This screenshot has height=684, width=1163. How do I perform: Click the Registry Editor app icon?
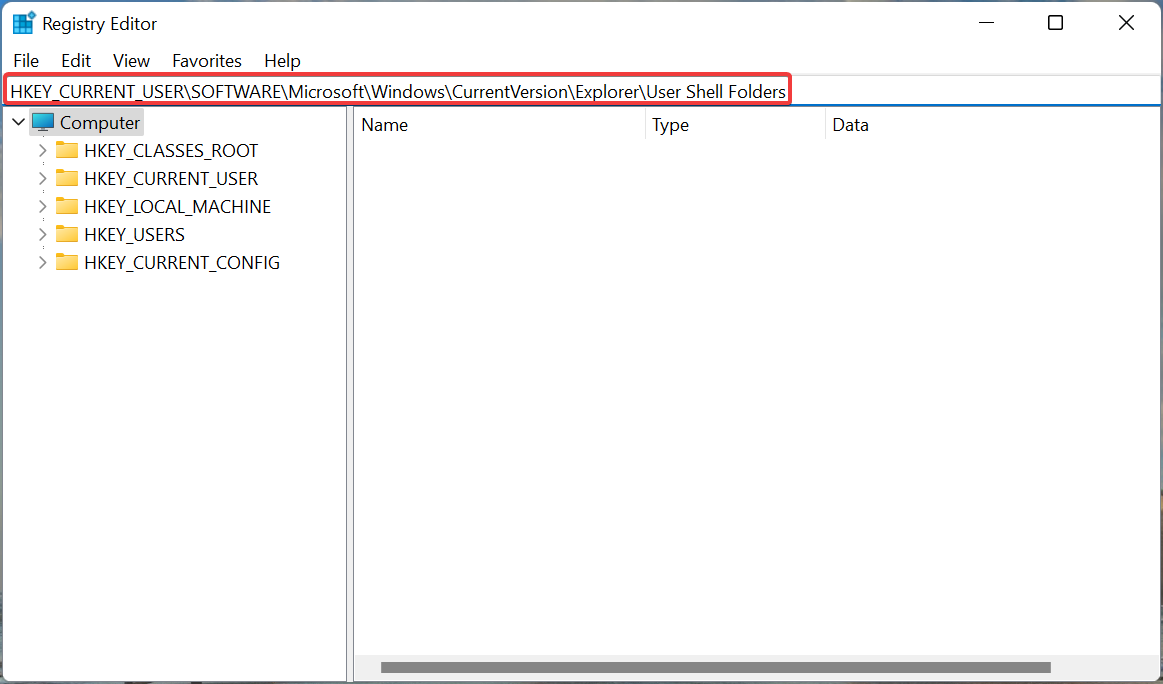click(24, 23)
